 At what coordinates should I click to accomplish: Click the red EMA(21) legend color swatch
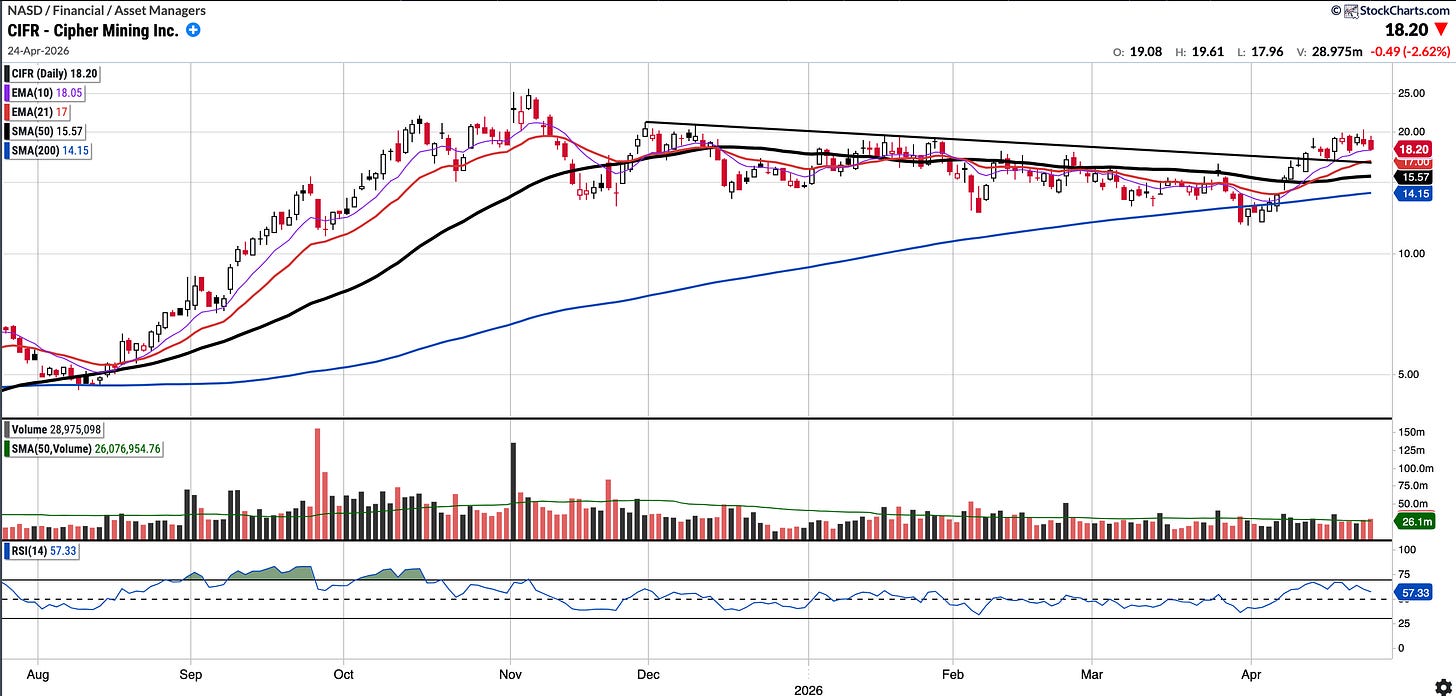6,112
